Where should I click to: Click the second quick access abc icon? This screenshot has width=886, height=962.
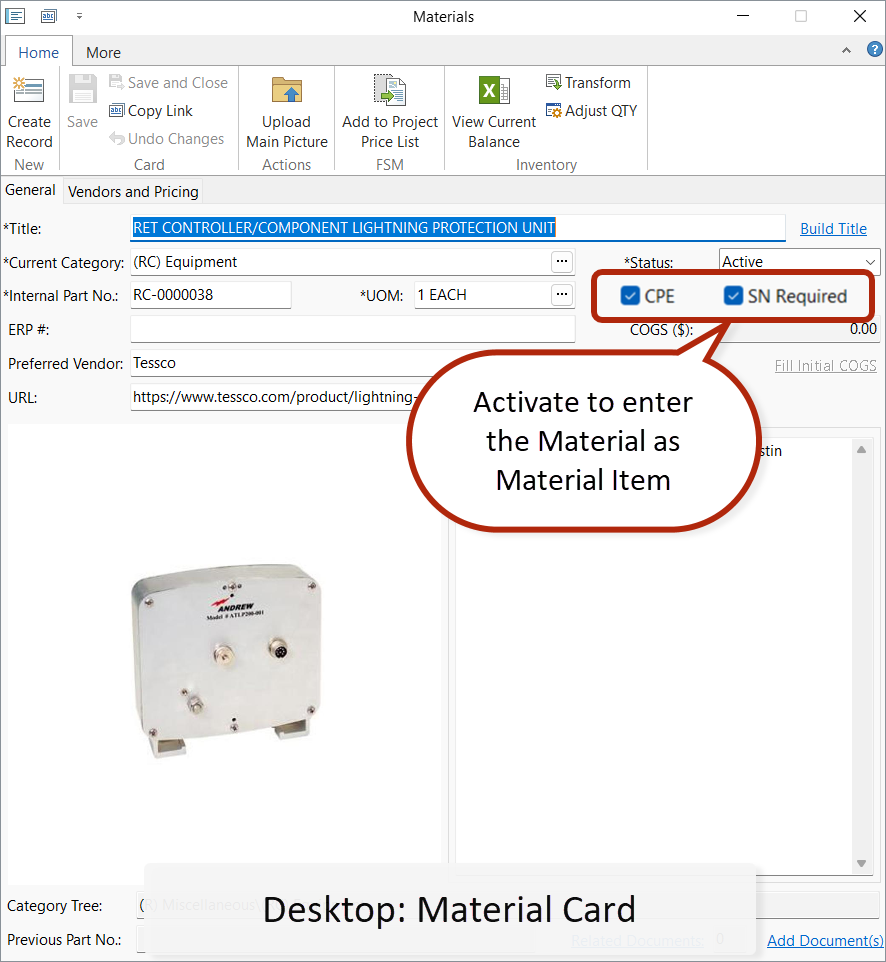pos(48,16)
